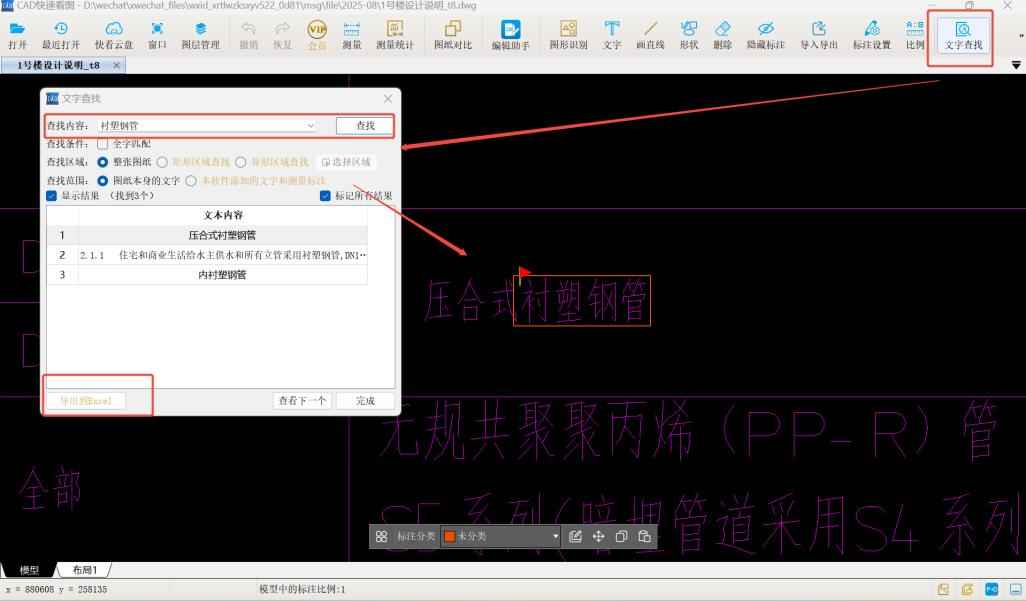Click the 查看下一个 next result button

click(x=300, y=399)
